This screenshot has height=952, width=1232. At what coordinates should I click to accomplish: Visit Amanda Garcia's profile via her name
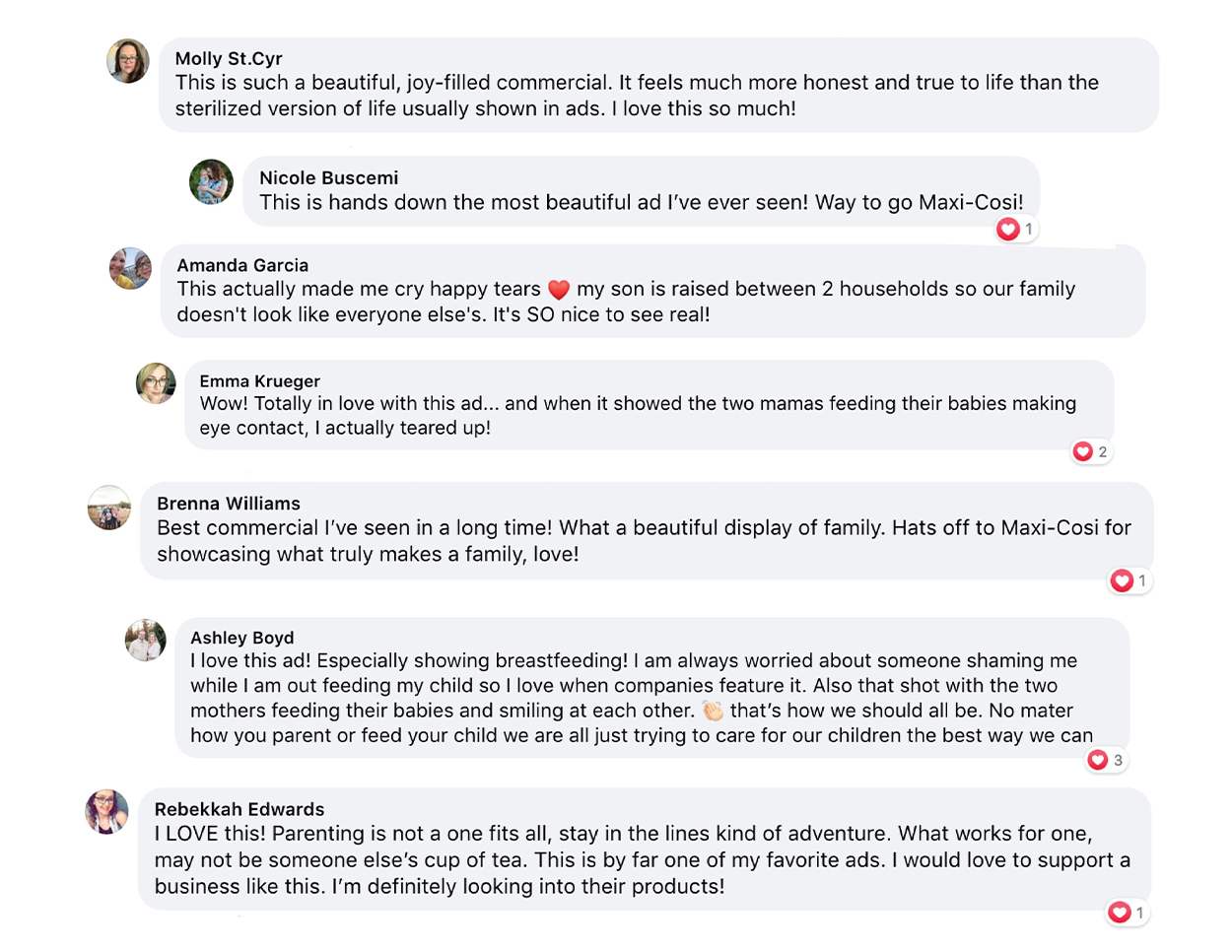click(x=242, y=265)
